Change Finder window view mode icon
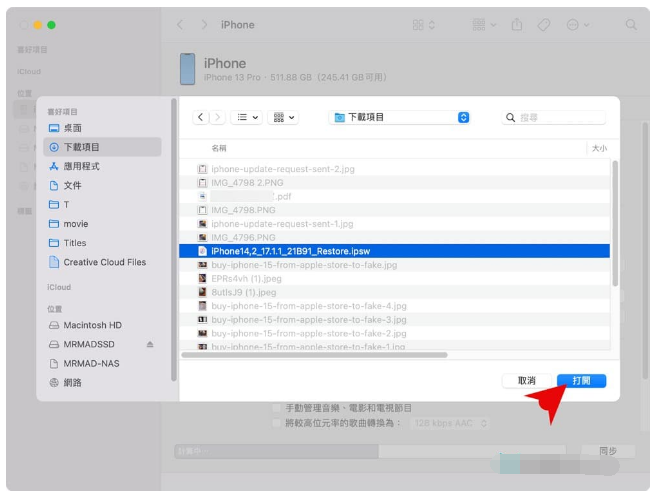The height and width of the screenshot is (498, 657). [x=424, y=25]
